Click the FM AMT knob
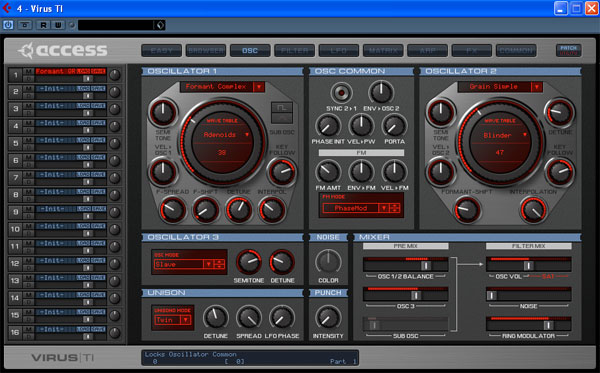600x373 pixels. point(328,171)
